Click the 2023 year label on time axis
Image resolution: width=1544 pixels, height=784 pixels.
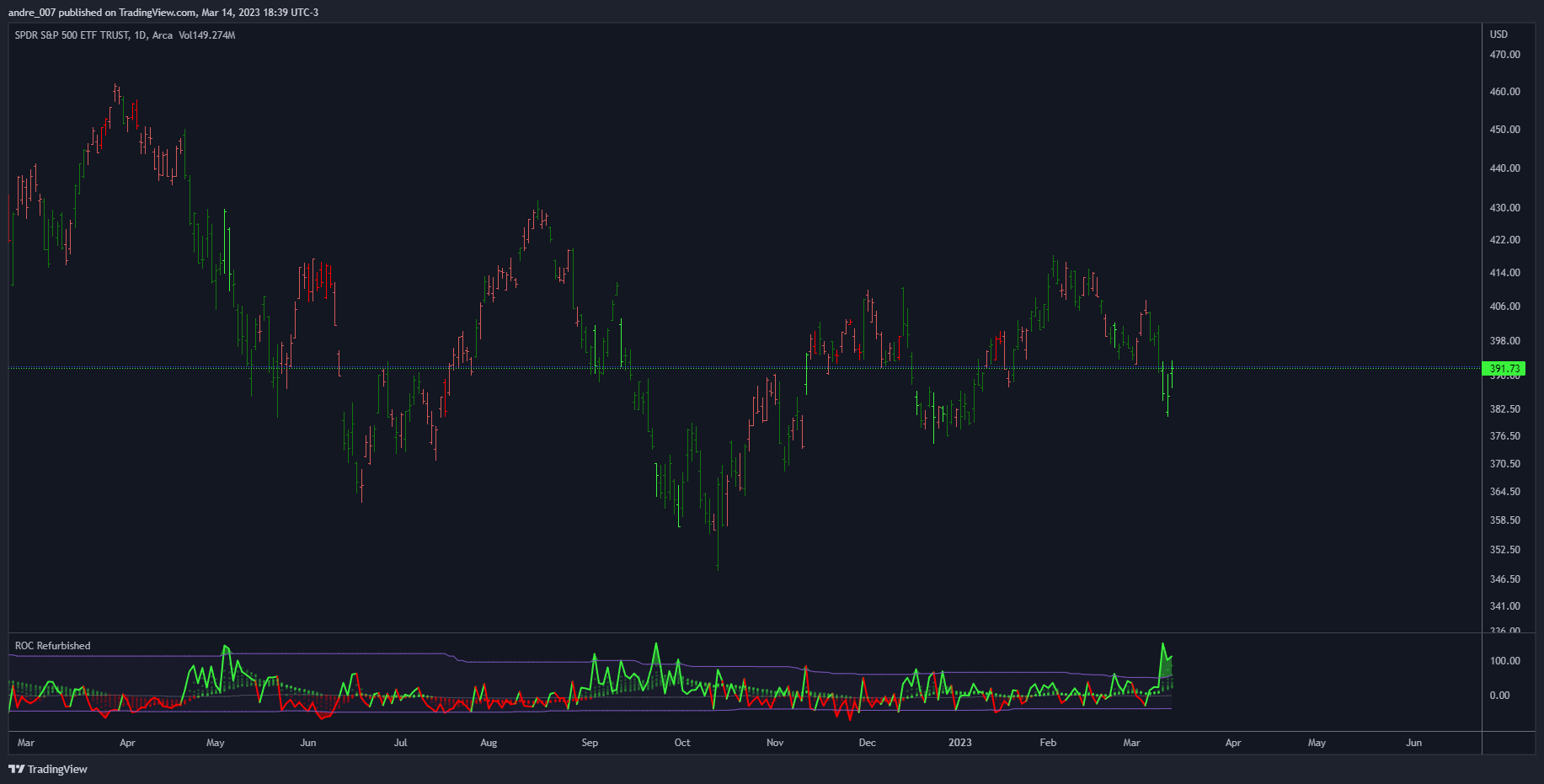click(x=959, y=743)
